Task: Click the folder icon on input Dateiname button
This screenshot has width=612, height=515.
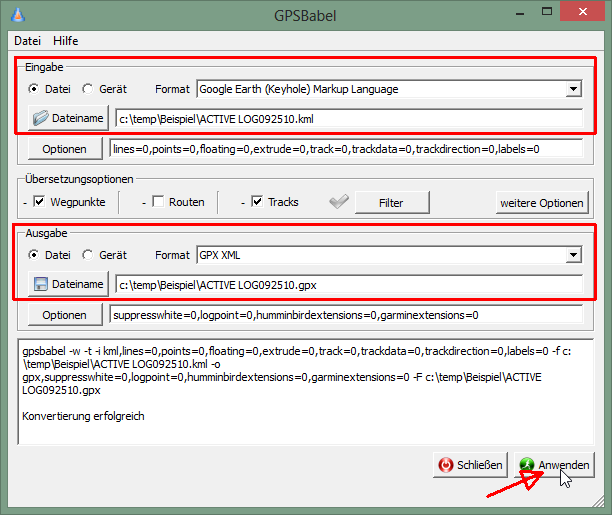Action: 41,118
